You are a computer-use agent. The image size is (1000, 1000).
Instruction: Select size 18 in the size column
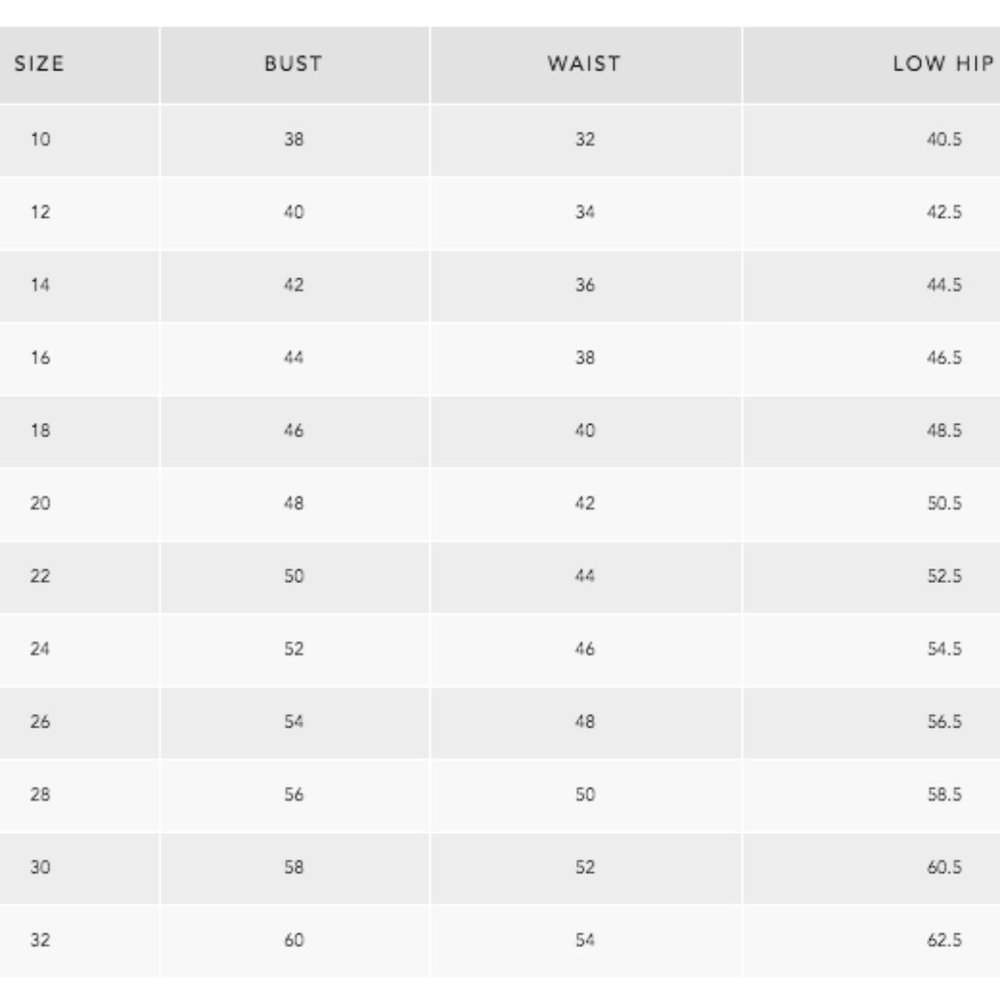[40, 430]
